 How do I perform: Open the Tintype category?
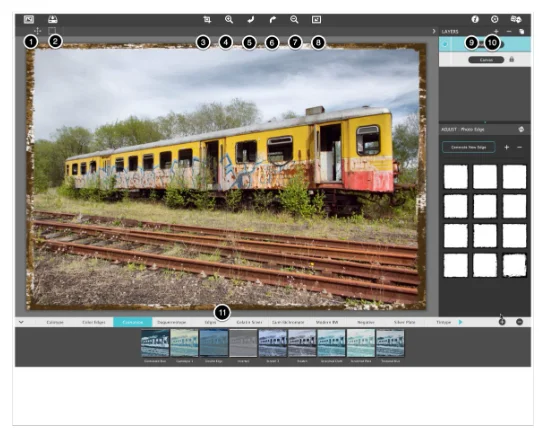[x=443, y=322]
